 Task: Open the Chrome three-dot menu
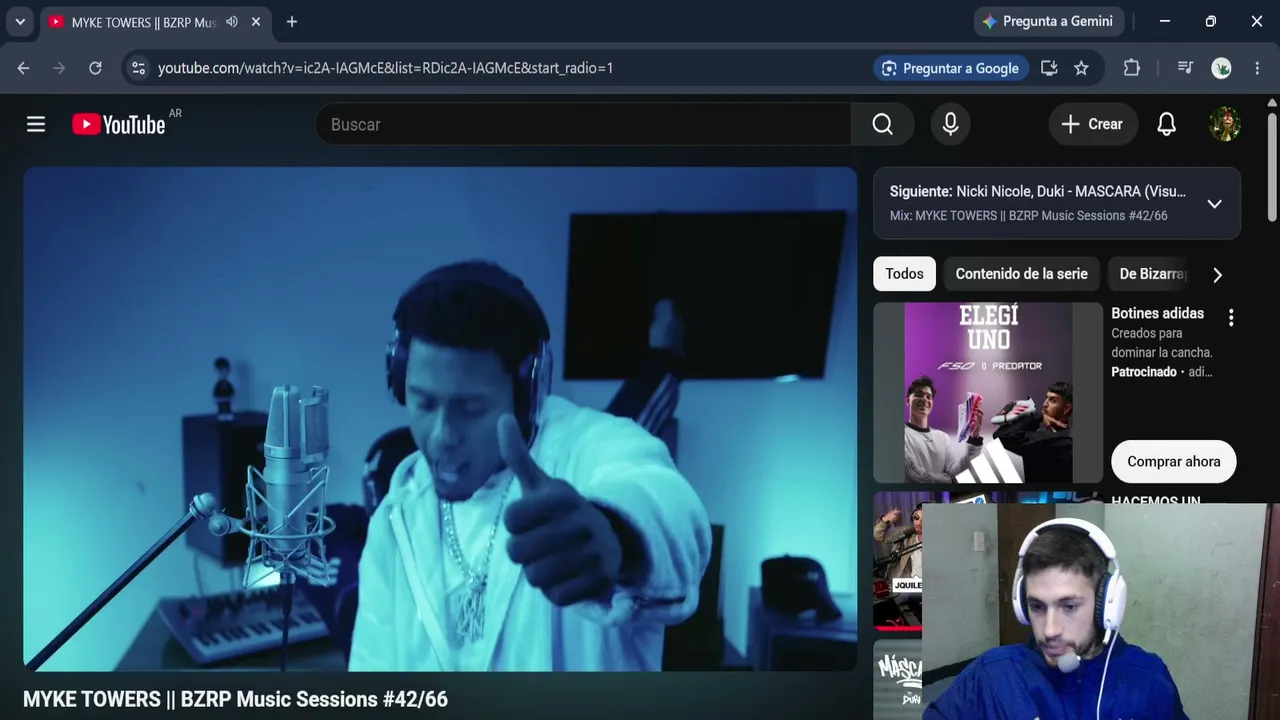(x=1257, y=68)
